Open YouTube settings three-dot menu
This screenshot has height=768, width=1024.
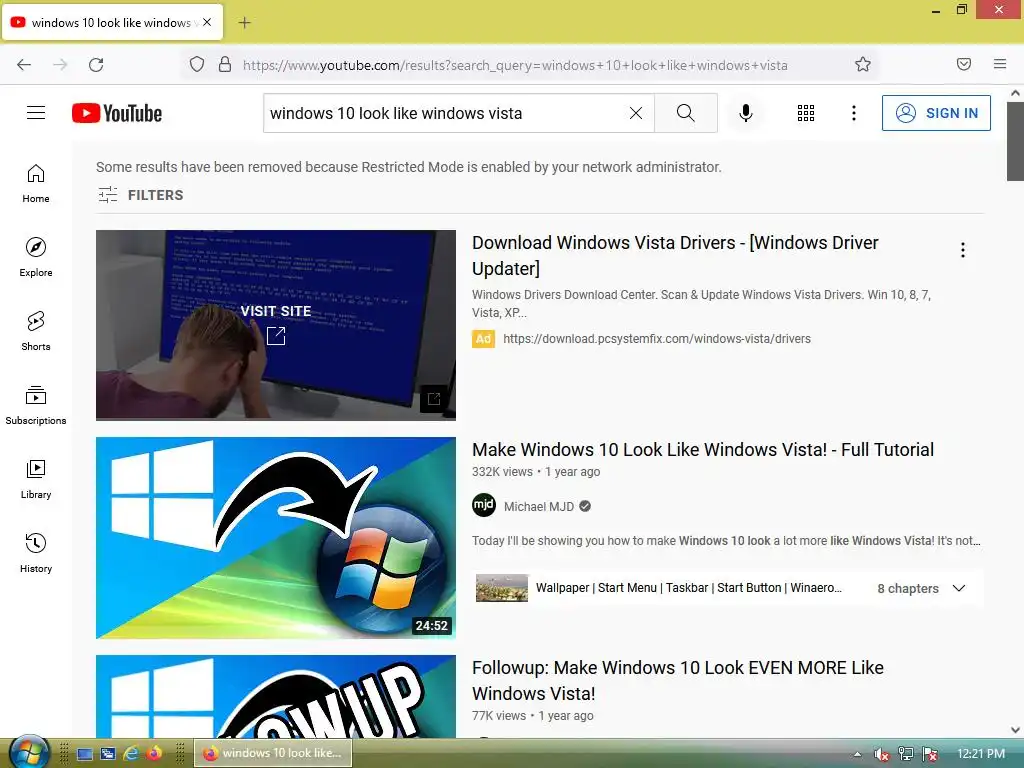(x=854, y=113)
